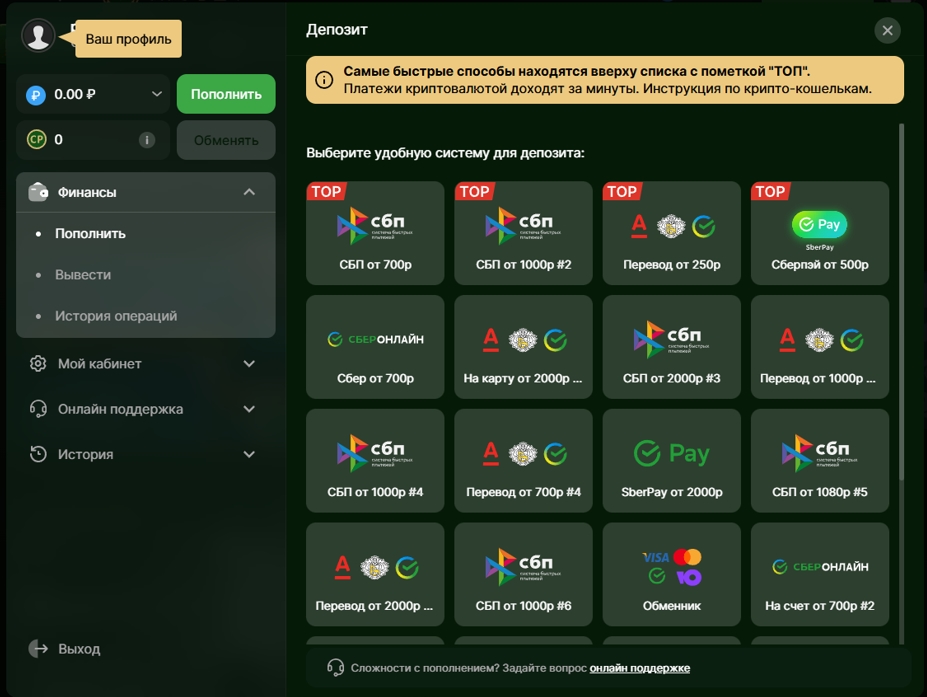Select Перевод от 250р payment card
927x697 pixels.
tap(672, 233)
